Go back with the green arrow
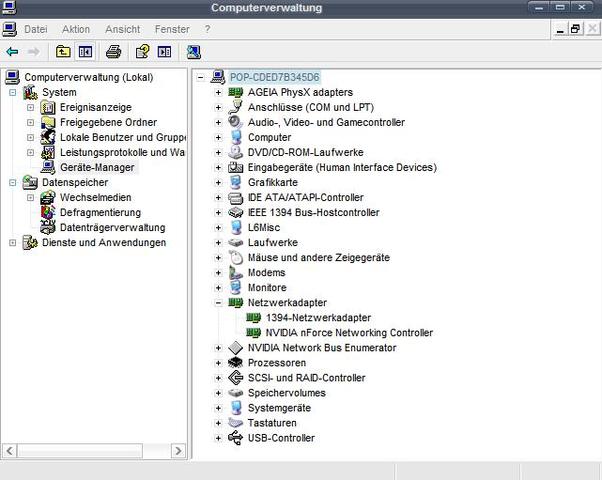Screen dimensions: 602x480 [12, 51]
